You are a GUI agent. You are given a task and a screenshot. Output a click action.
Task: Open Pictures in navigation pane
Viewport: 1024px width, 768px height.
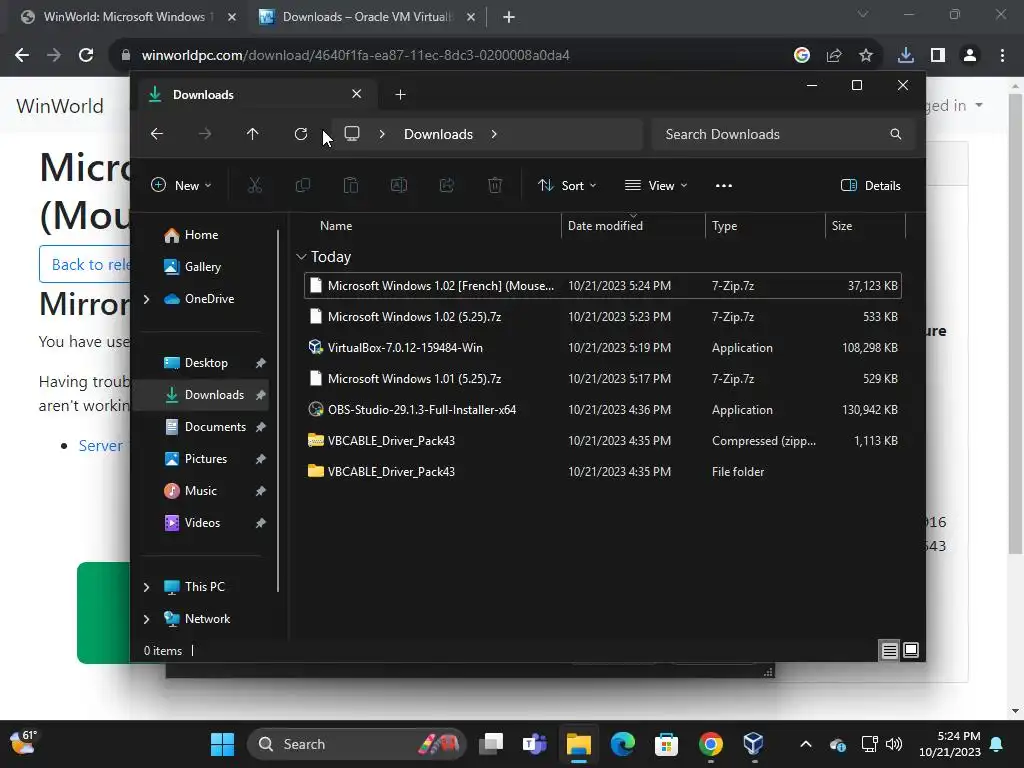(x=196, y=459)
